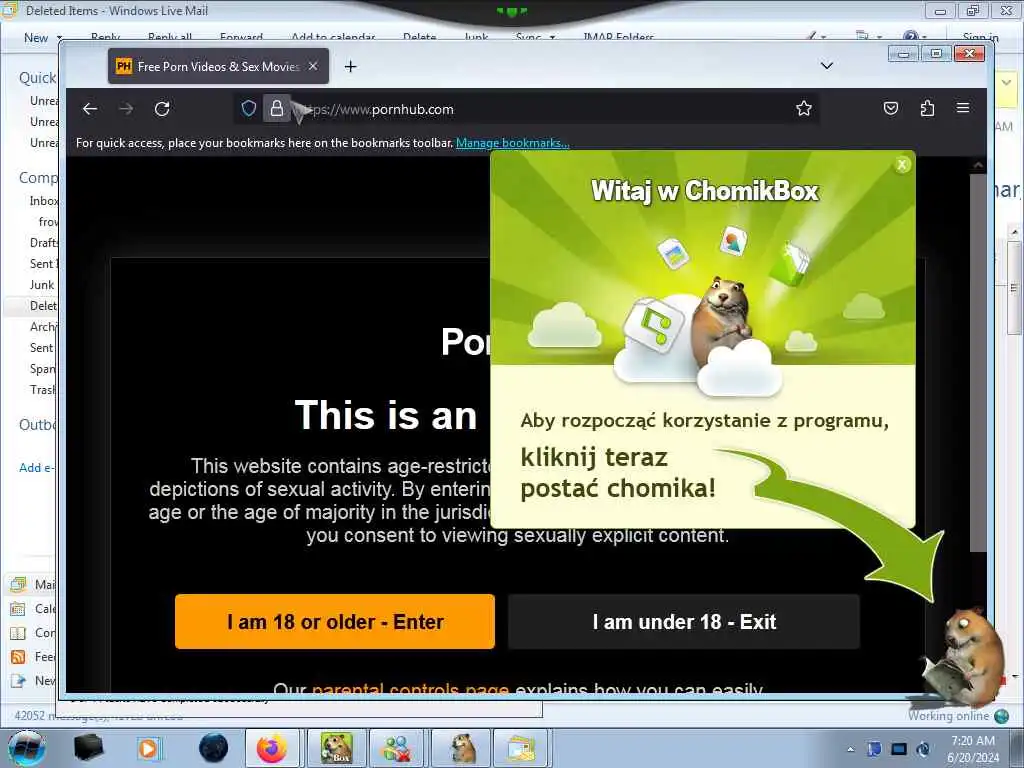Open the hamster taskbar icon
This screenshot has width=1024, height=768.
[x=463, y=748]
